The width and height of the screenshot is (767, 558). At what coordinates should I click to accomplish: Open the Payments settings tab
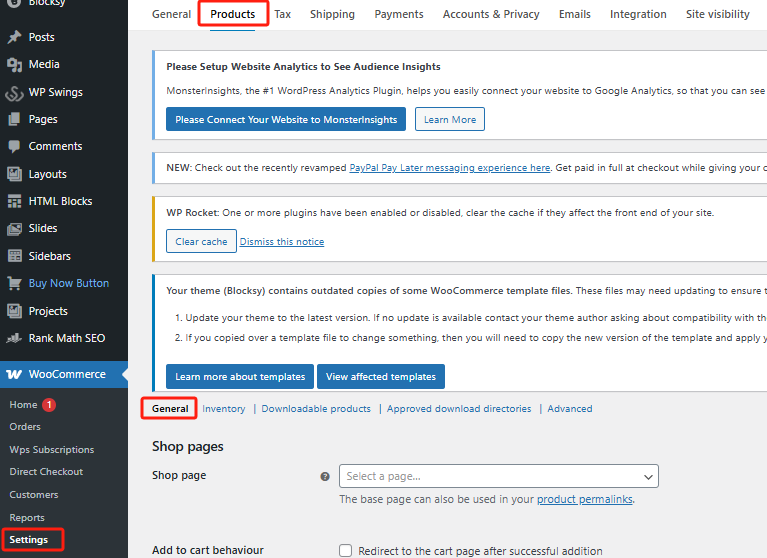(398, 14)
